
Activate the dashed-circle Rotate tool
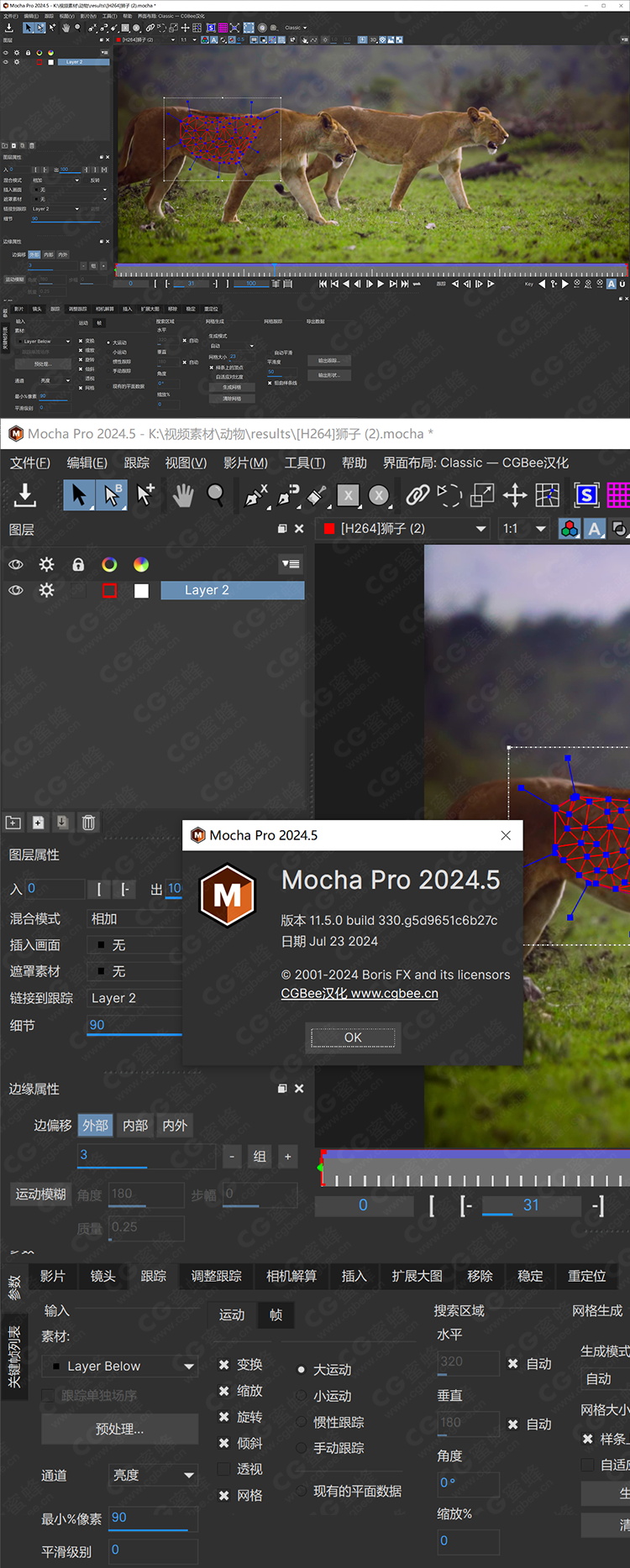[449, 495]
